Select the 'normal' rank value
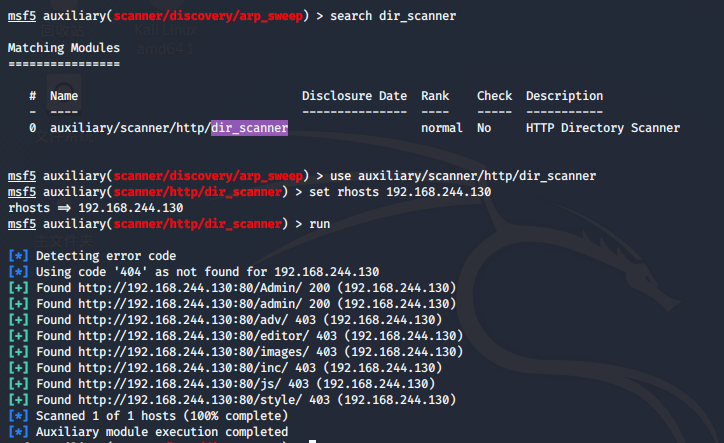This screenshot has height=443, width=724. pos(441,128)
